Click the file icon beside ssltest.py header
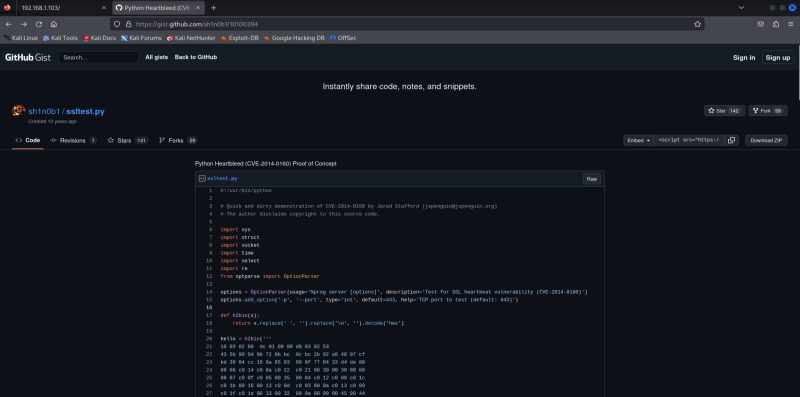Image resolution: width=800 pixels, height=397 pixels. click(x=202, y=179)
